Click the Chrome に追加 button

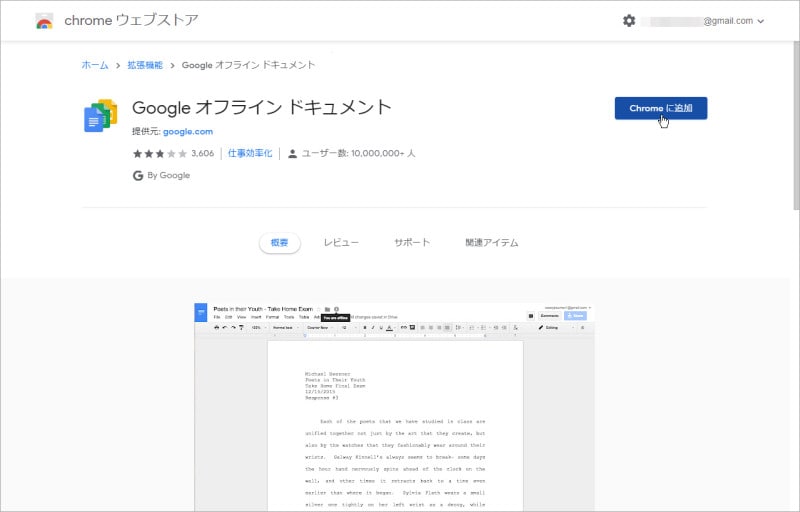[x=660, y=108]
